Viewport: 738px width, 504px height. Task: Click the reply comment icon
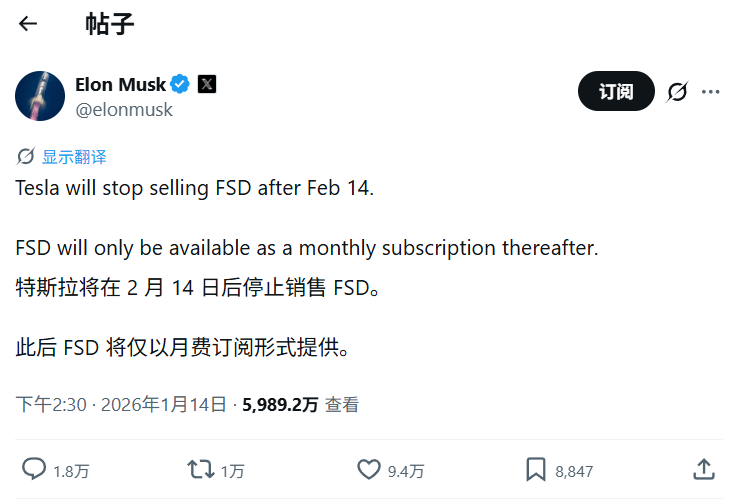[x=35, y=469]
